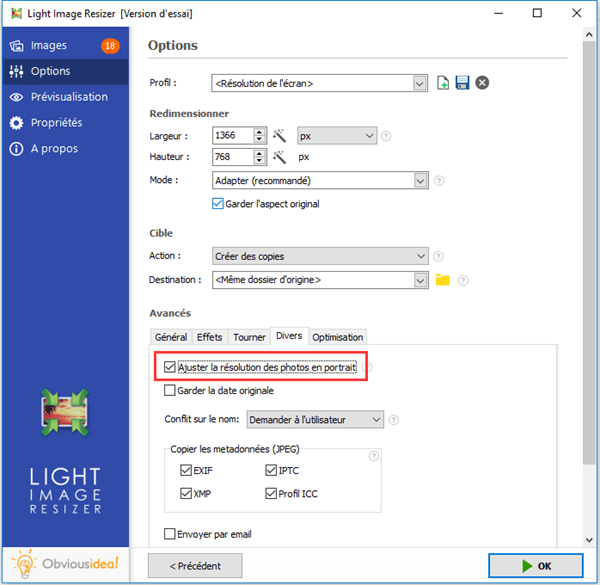Click the new profile icon
This screenshot has height=585, width=600.
tap(443, 83)
